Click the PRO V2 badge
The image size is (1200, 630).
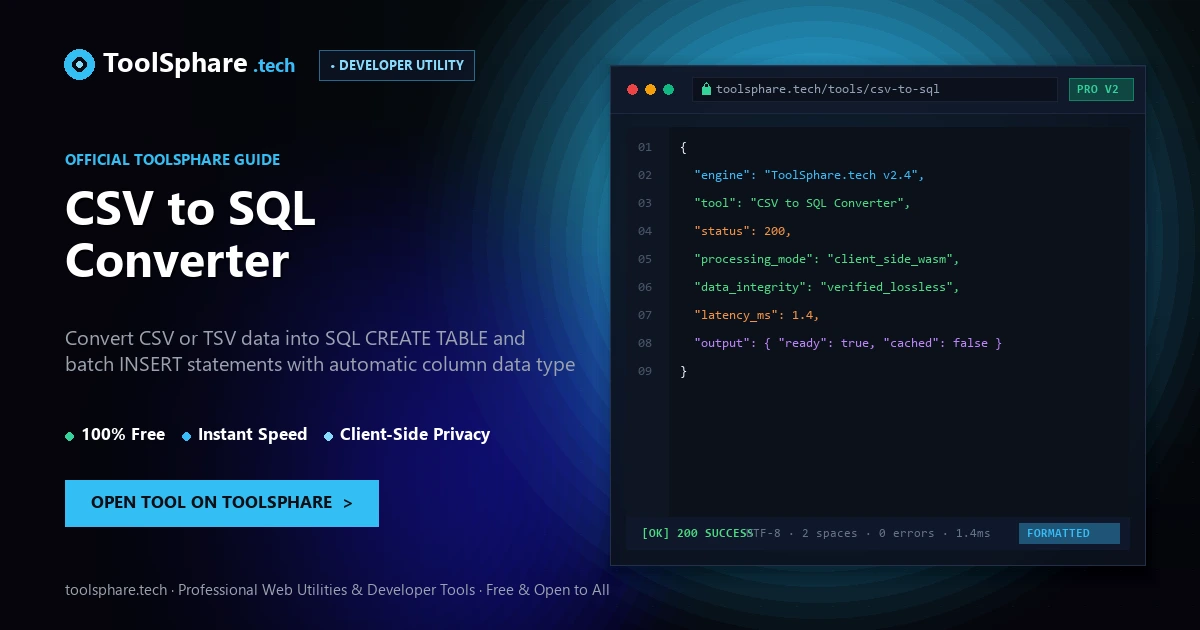click(x=1101, y=89)
